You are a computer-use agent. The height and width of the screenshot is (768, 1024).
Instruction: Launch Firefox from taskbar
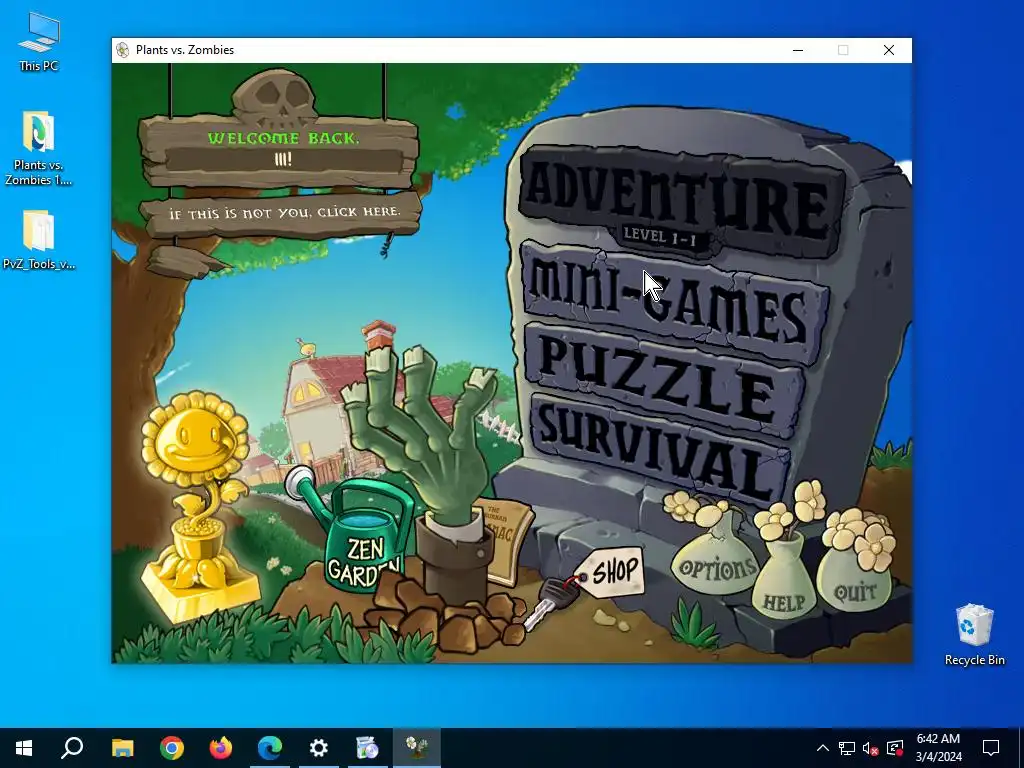point(221,748)
